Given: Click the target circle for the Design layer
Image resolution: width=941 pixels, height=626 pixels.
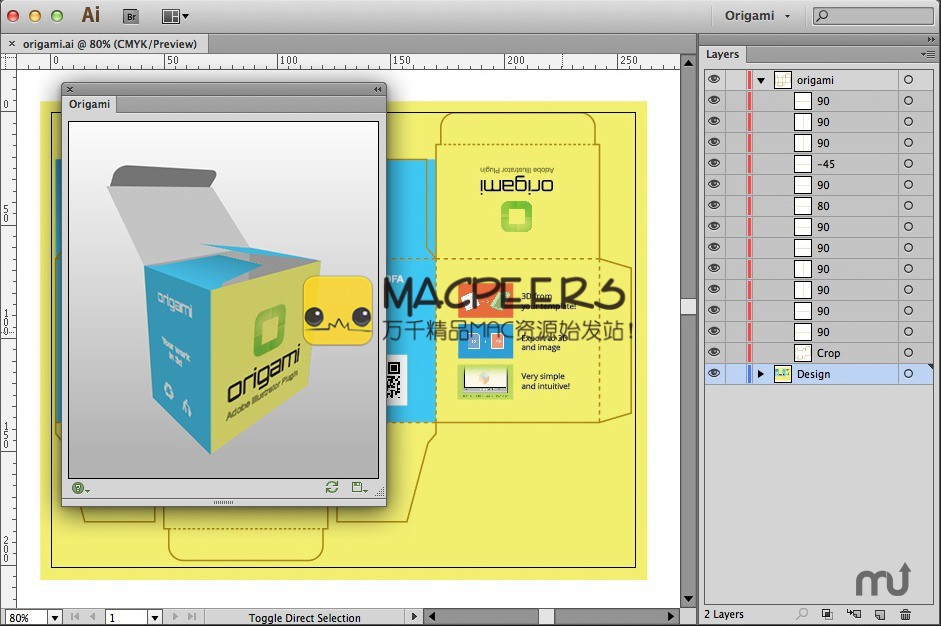Looking at the screenshot, I should [x=908, y=374].
